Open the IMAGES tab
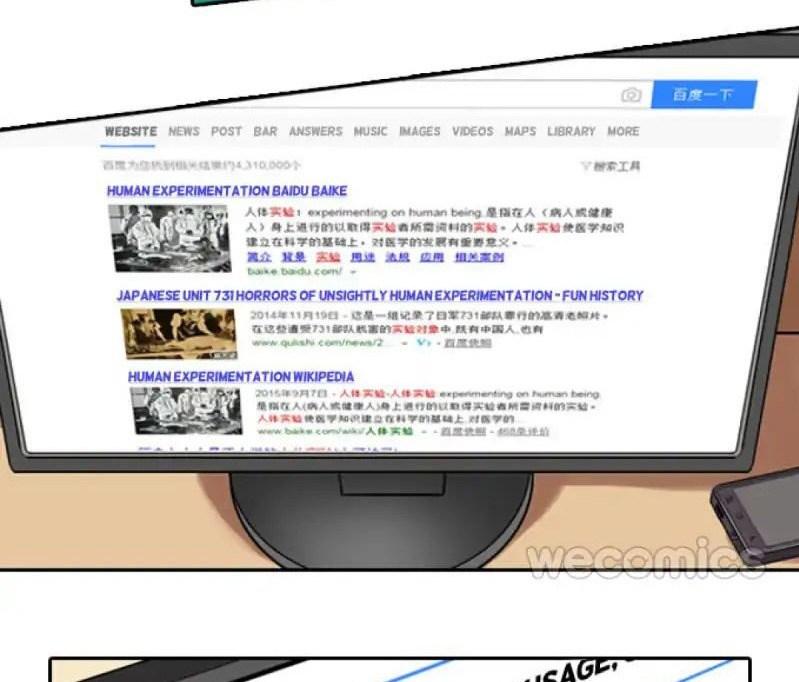 (419, 131)
